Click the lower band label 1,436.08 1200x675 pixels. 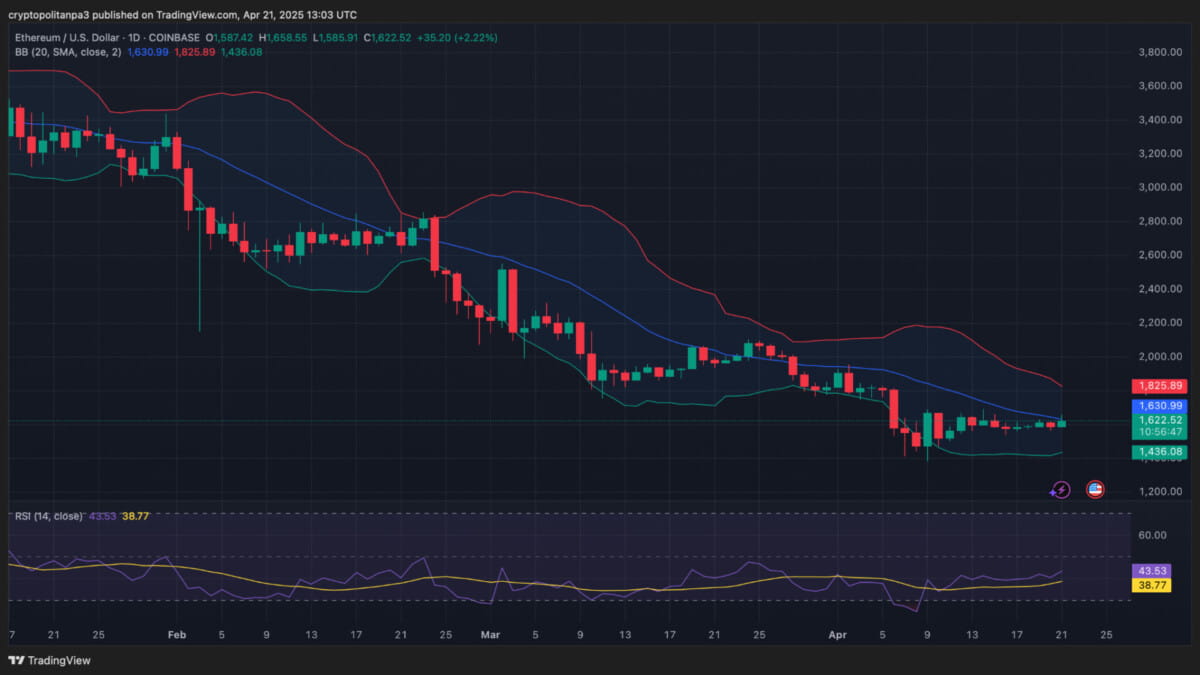click(1161, 452)
